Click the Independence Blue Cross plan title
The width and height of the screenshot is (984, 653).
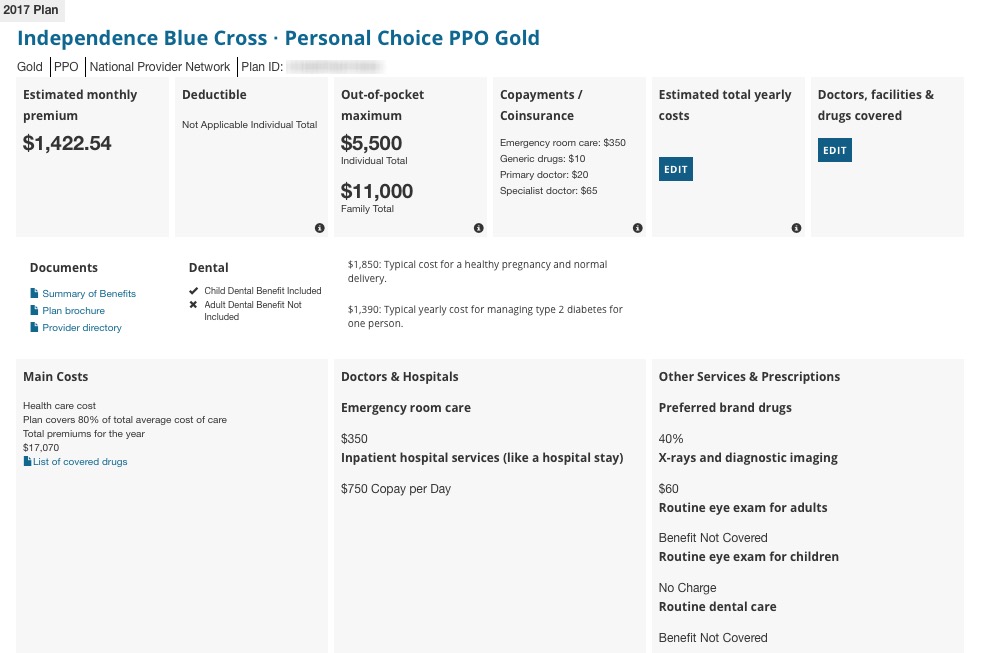pos(278,39)
